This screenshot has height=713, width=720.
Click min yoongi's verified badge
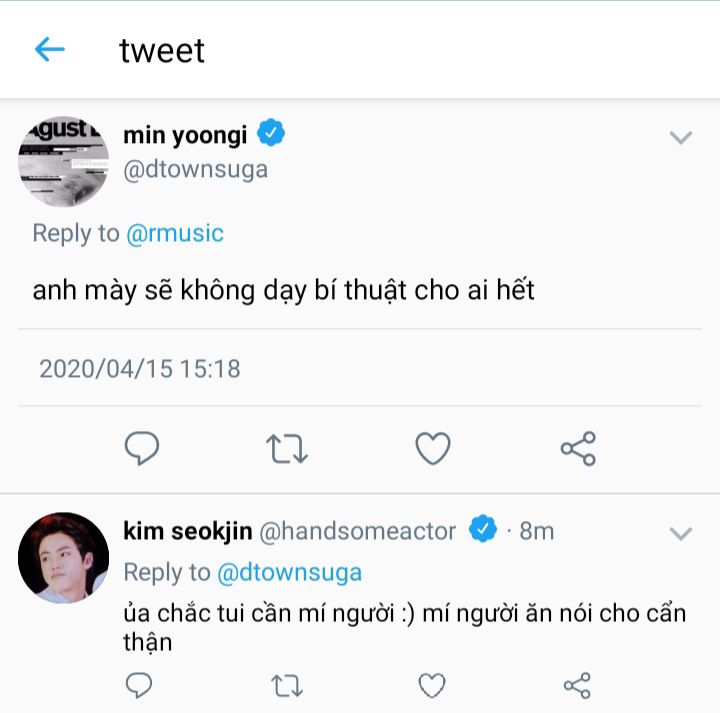point(272,133)
